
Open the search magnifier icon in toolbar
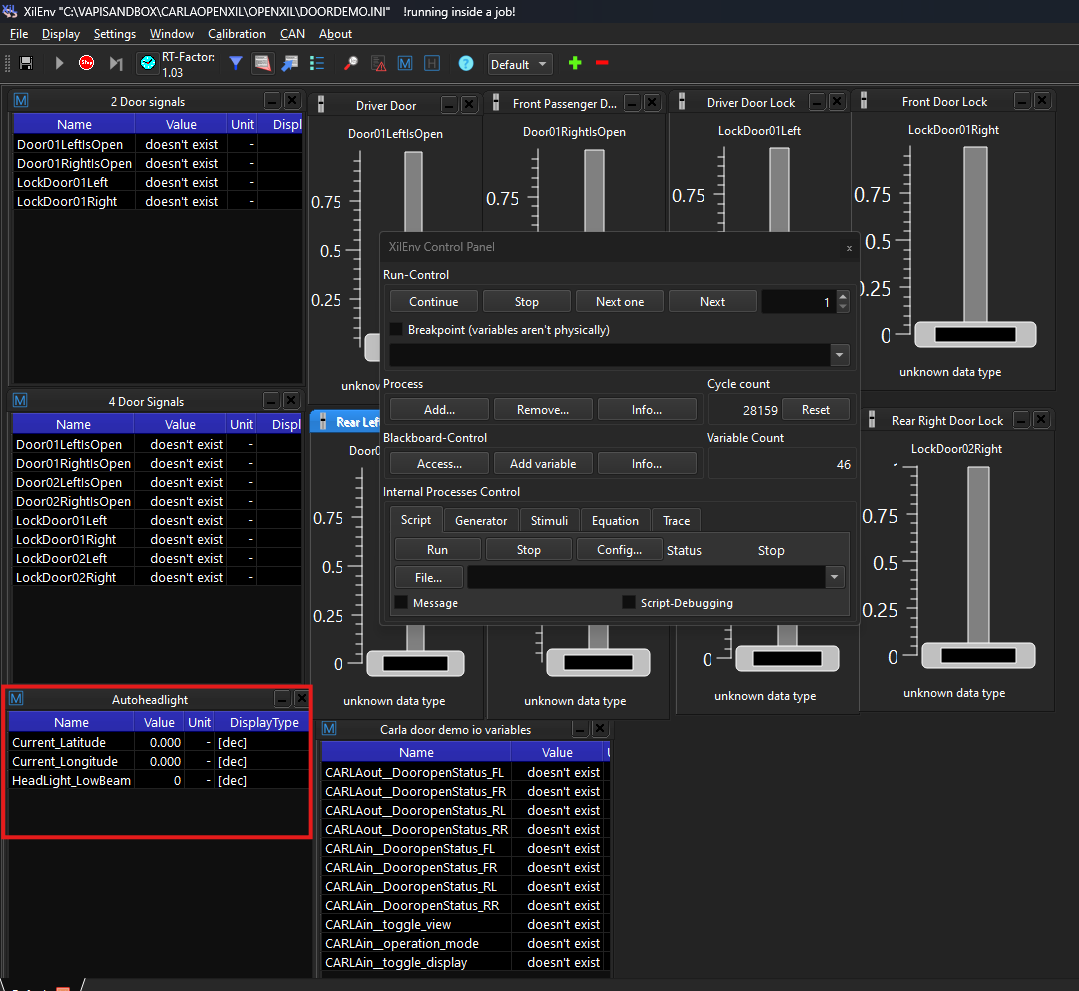352,63
